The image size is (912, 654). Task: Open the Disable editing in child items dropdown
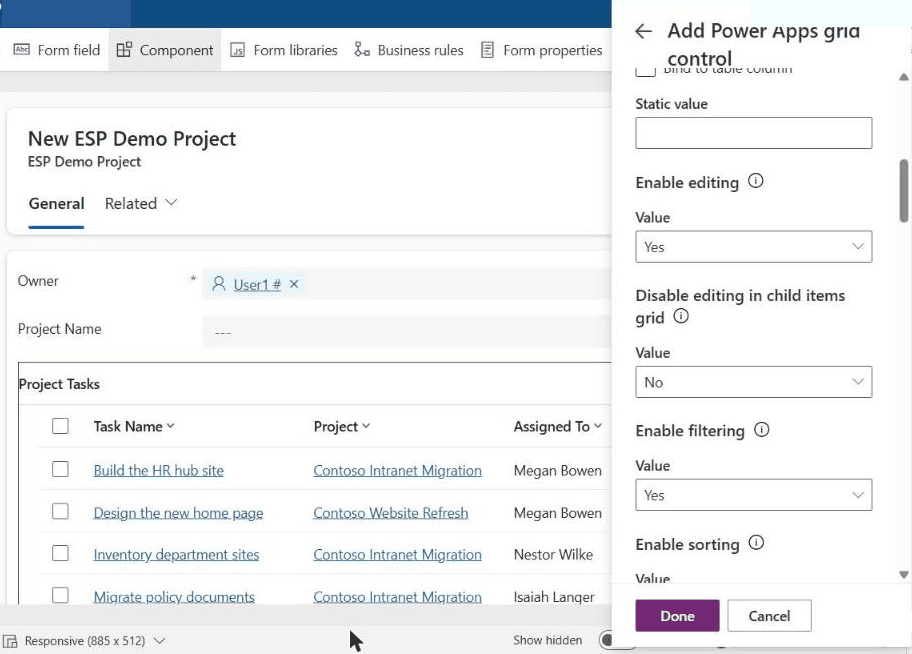(753, 382)
